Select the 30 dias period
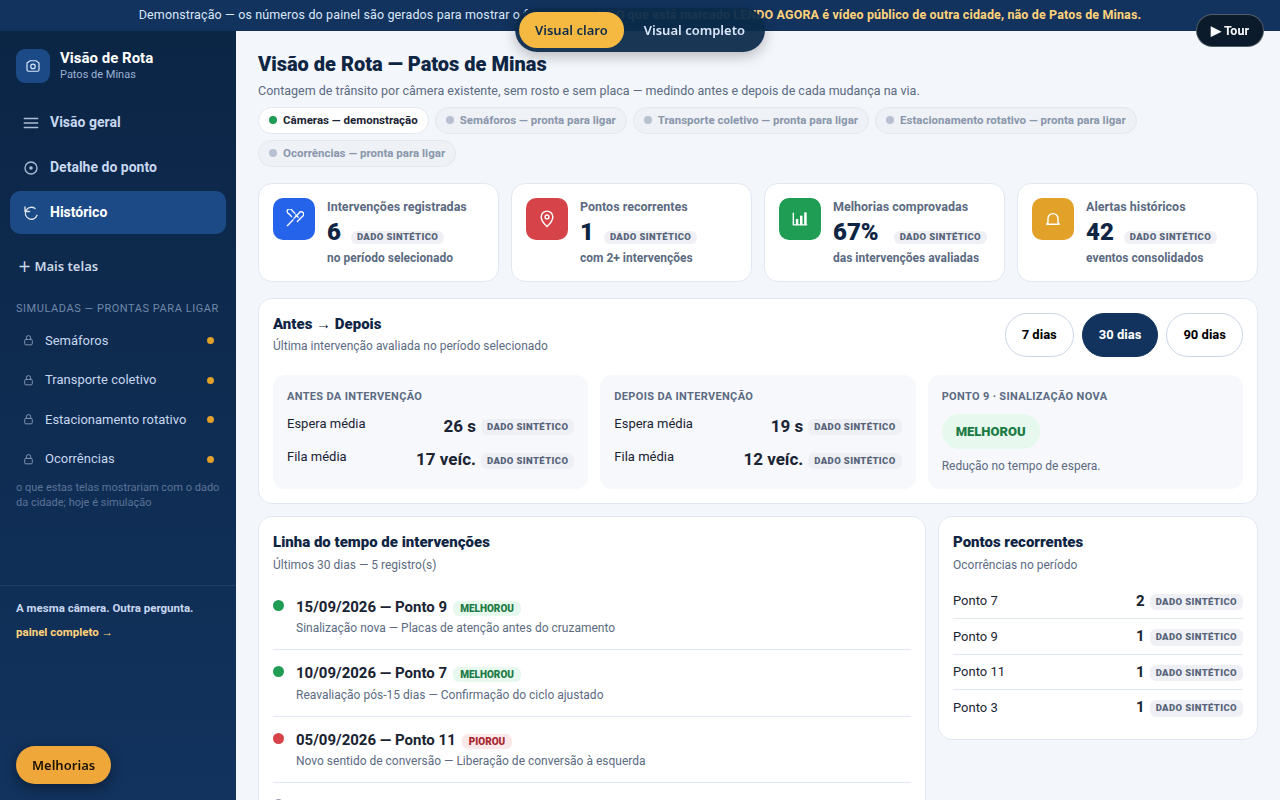This screenshot has width=1280, height=800. (x=1120, y=335)
